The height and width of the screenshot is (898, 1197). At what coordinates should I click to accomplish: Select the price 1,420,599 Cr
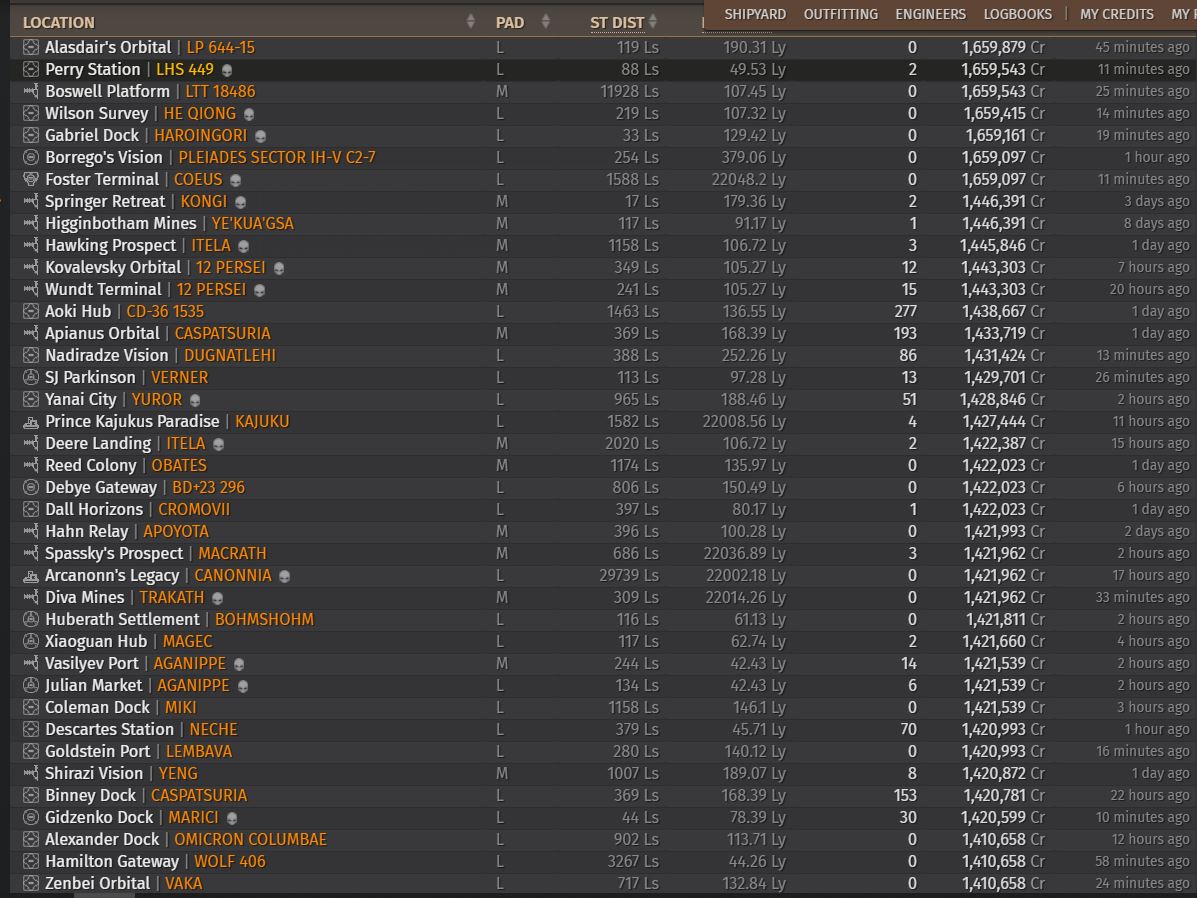(x=1004, y=817)
